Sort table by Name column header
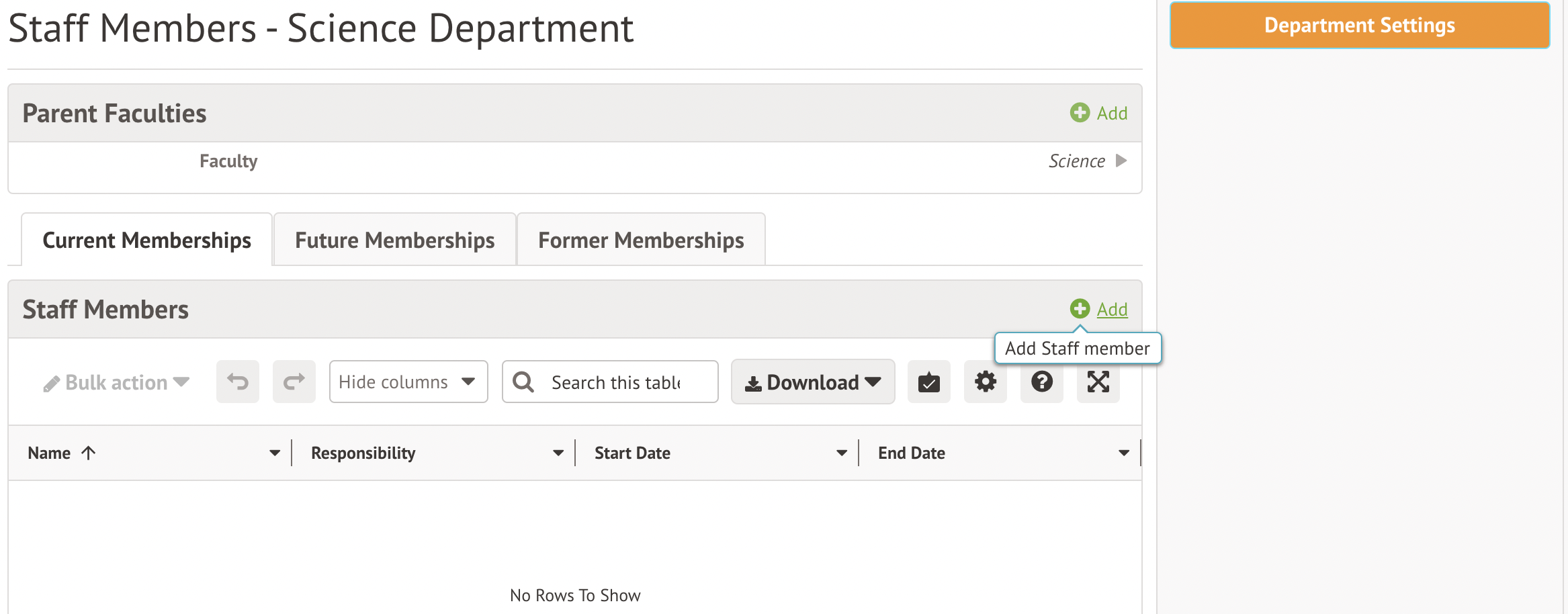 point(50,453)
